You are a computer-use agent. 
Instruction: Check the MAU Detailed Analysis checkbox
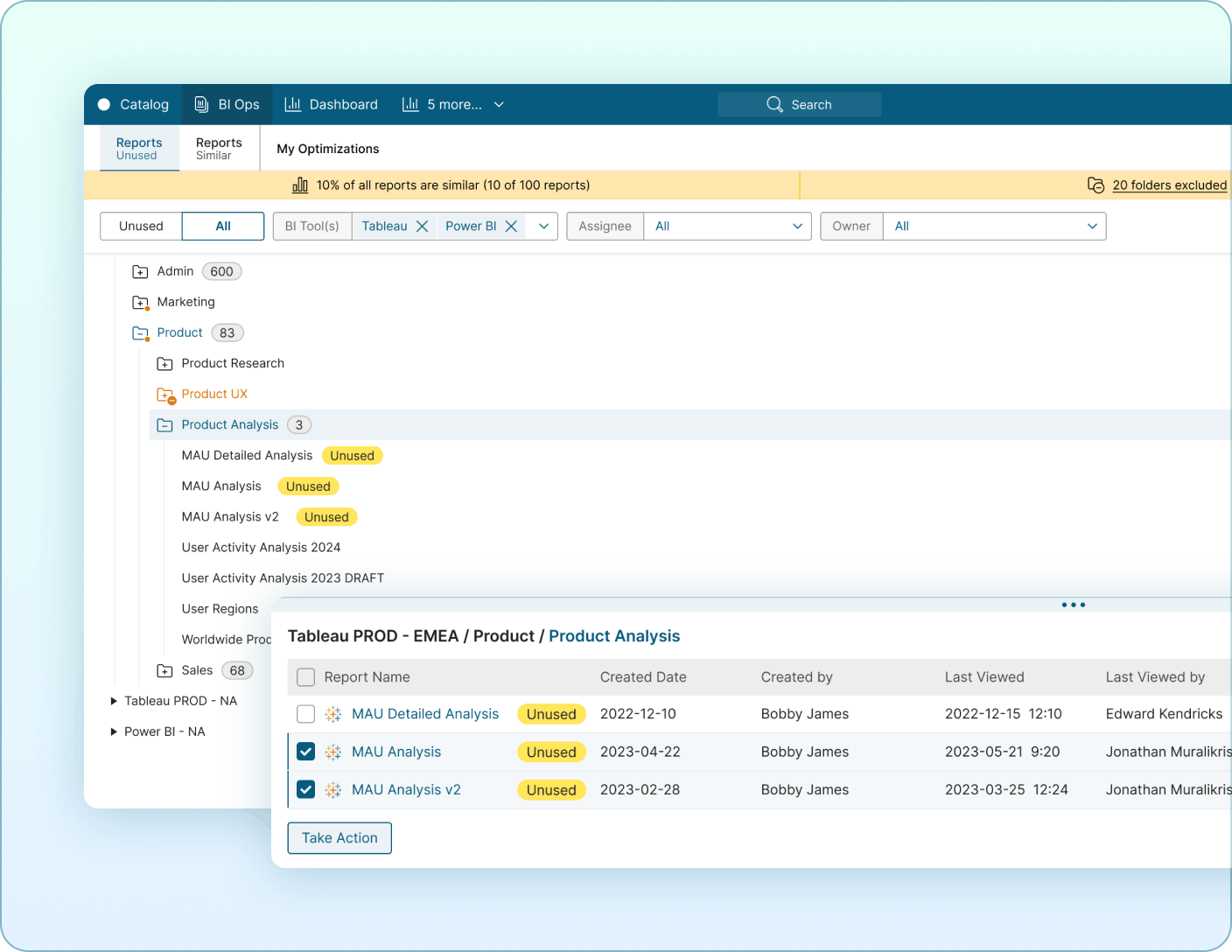305,714
